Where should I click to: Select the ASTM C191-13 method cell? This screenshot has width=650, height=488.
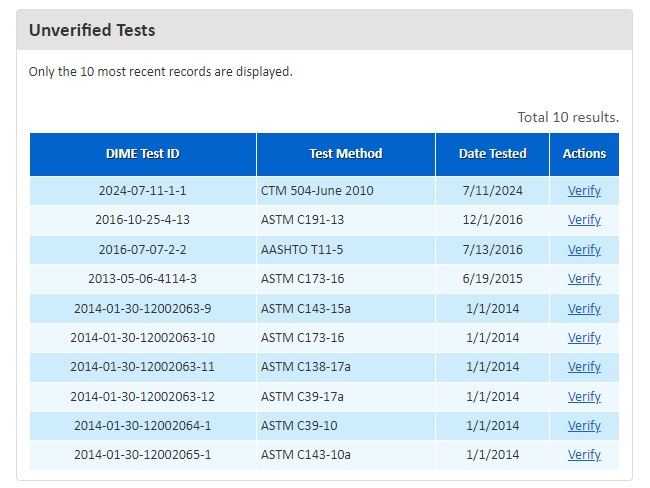point(302,220)
